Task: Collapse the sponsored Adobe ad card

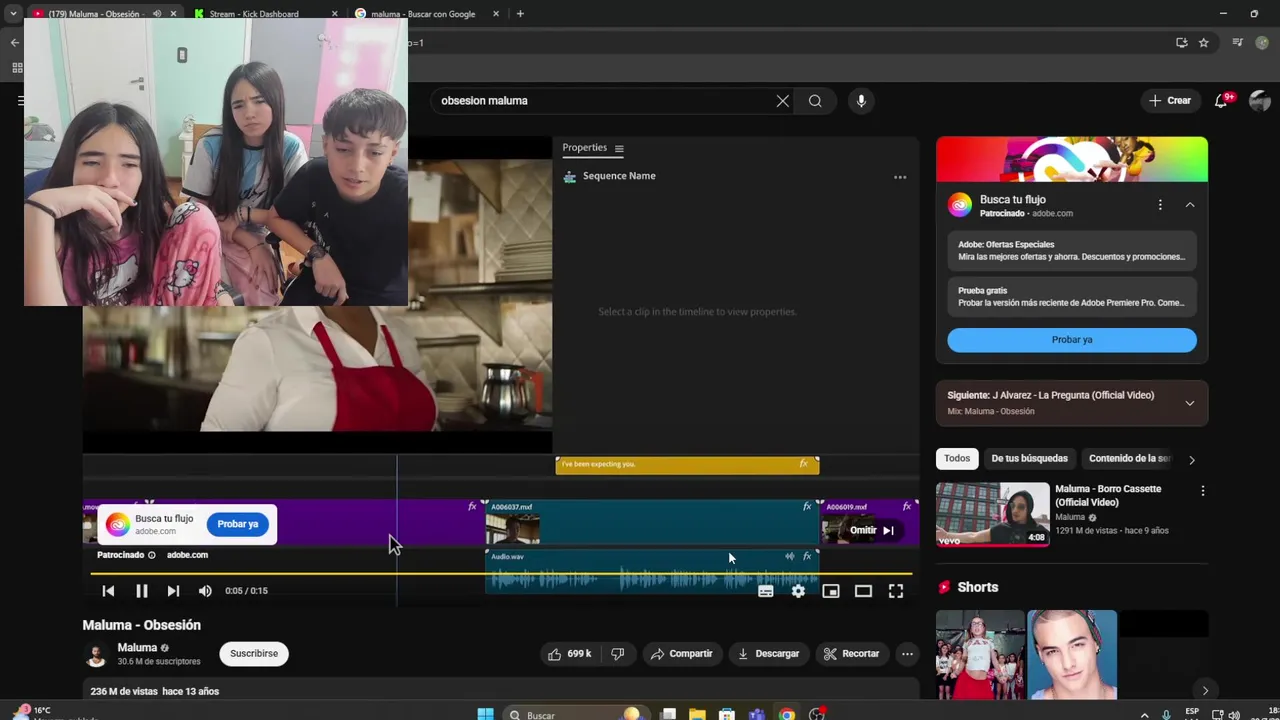Action: pos(1190,205)
